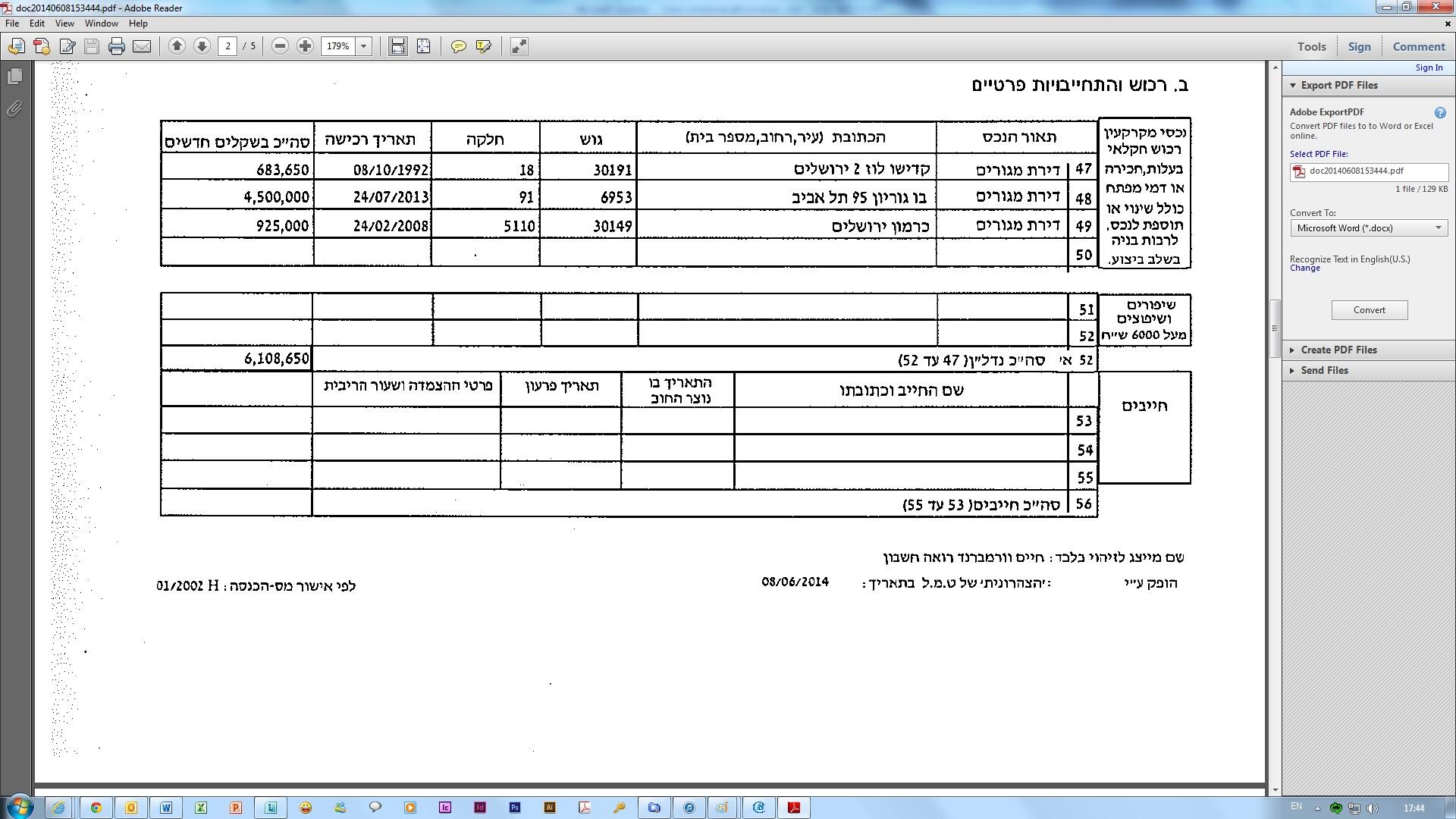Click the Convert button
Viewport: 1456px width, 819px height.
[x=1369, y=310]
